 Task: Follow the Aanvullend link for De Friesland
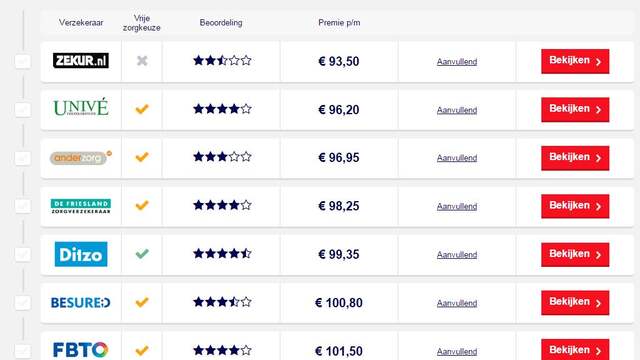point(457,207)
